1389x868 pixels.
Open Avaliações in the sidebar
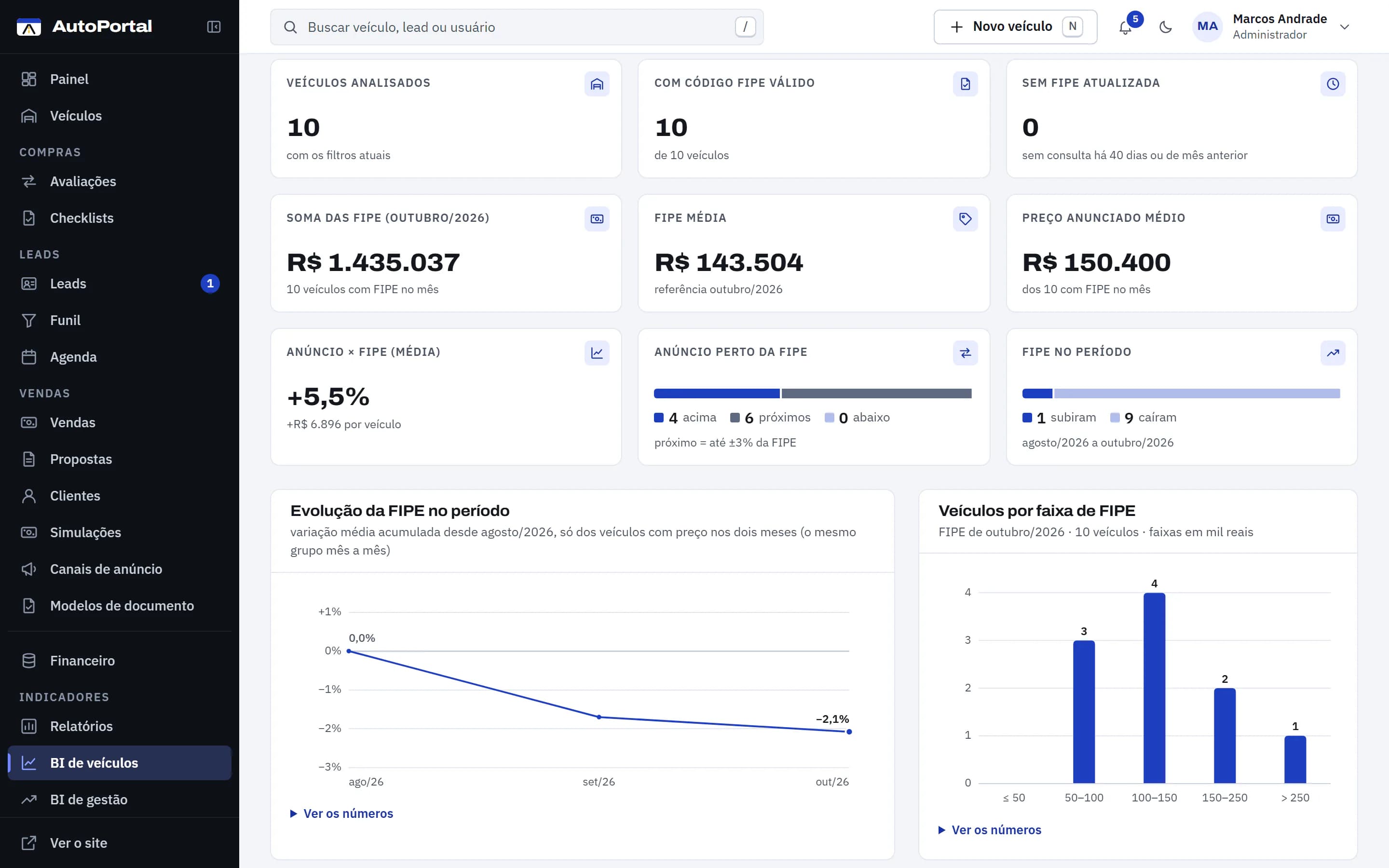[x=120, y=181]
